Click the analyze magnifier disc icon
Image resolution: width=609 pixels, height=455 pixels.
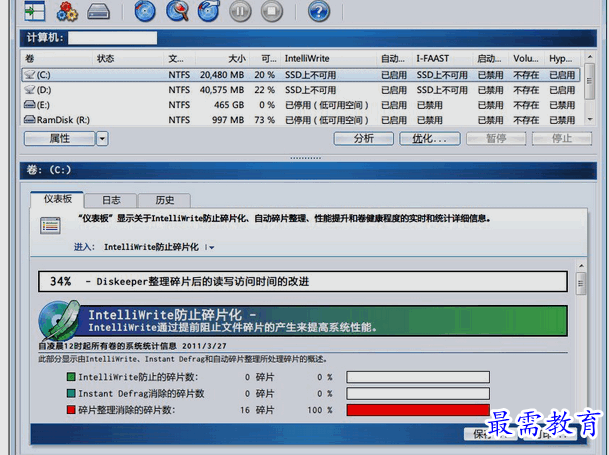tap(177, 10)
